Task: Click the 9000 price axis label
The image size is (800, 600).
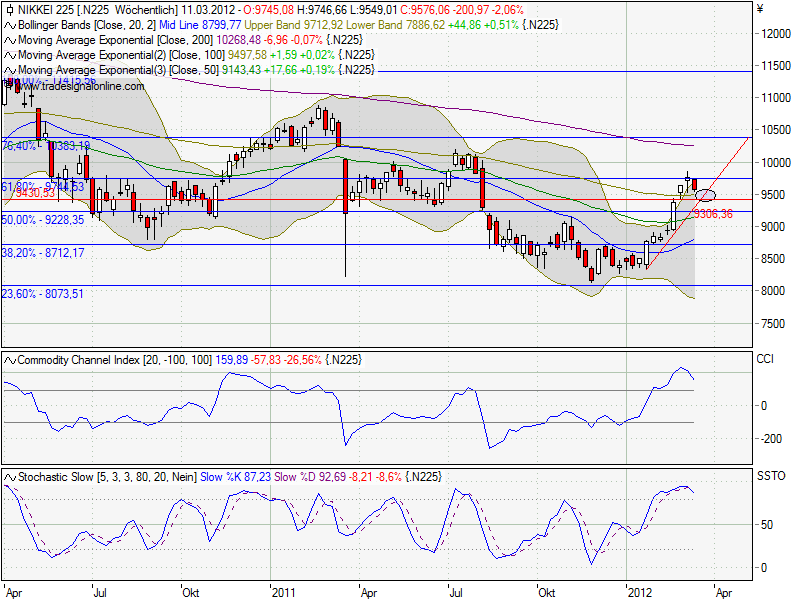Action: pyautogui.click(x=772, y=227)
